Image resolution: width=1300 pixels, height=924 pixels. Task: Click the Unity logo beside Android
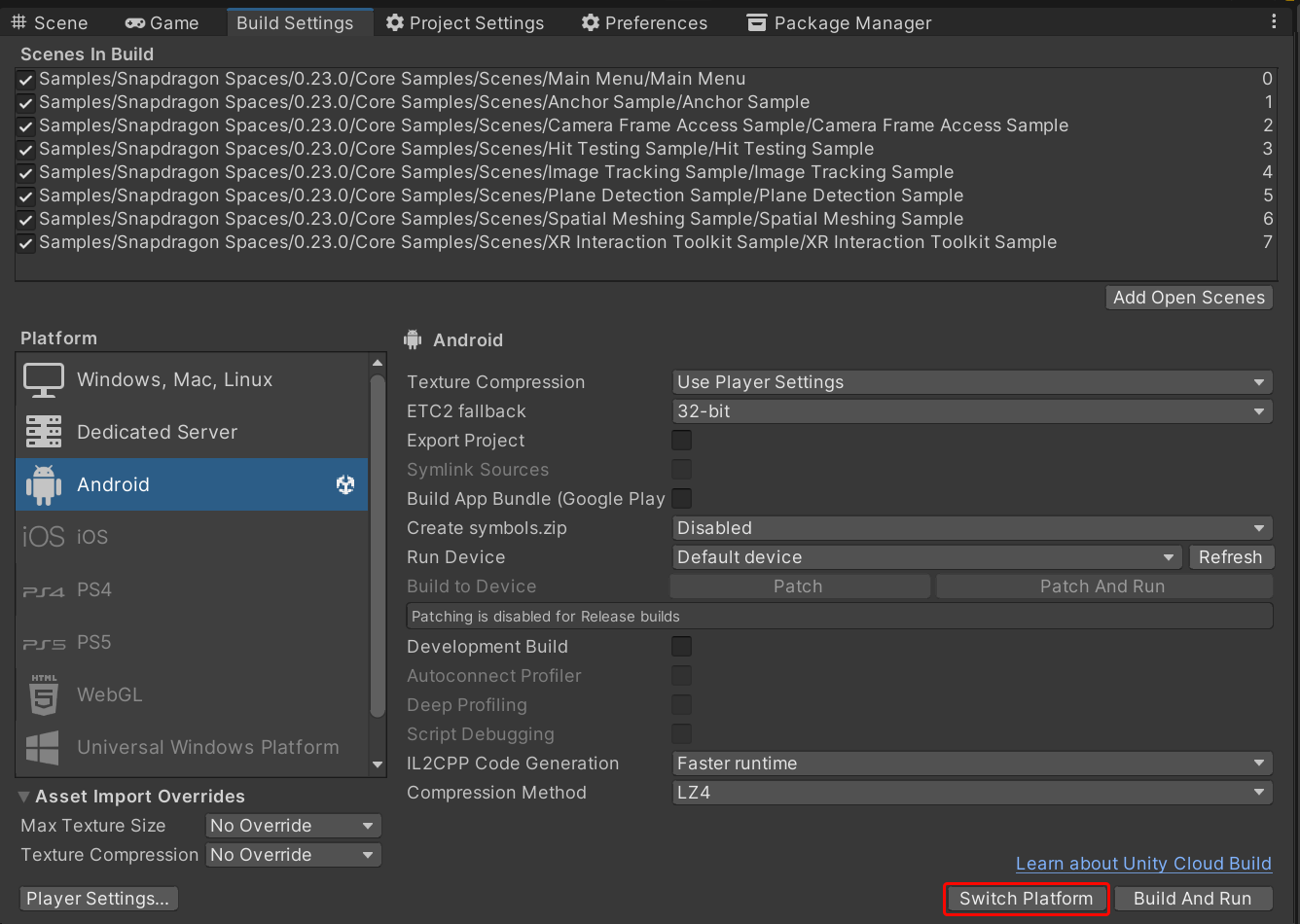[x=345, y=484]
